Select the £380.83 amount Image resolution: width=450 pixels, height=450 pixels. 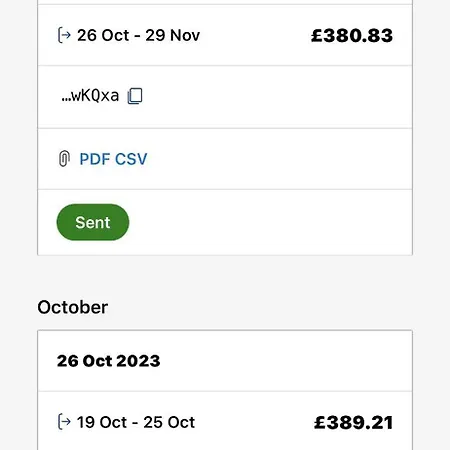click(352, 35)
